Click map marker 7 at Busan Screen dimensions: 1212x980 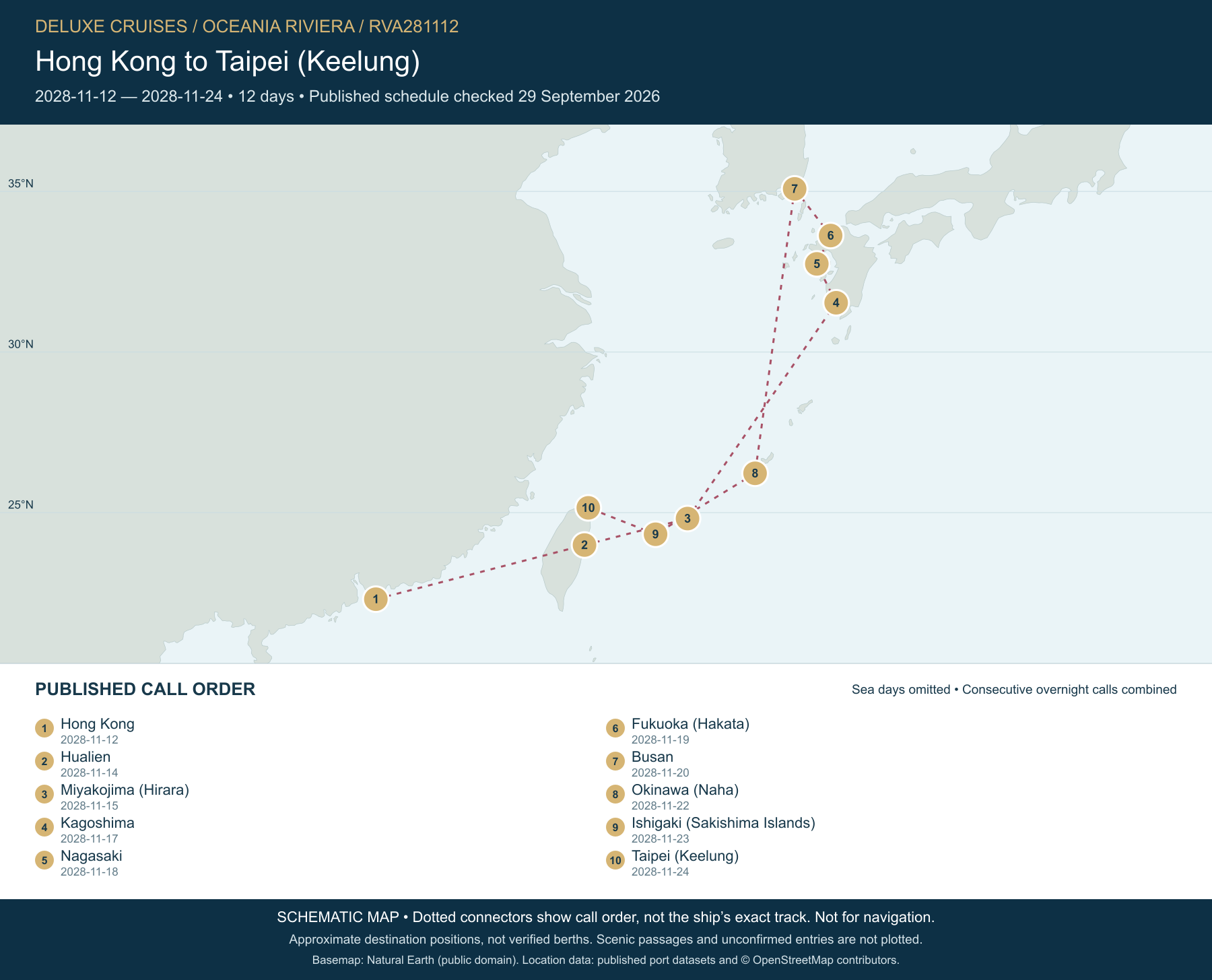pos(795,189)
